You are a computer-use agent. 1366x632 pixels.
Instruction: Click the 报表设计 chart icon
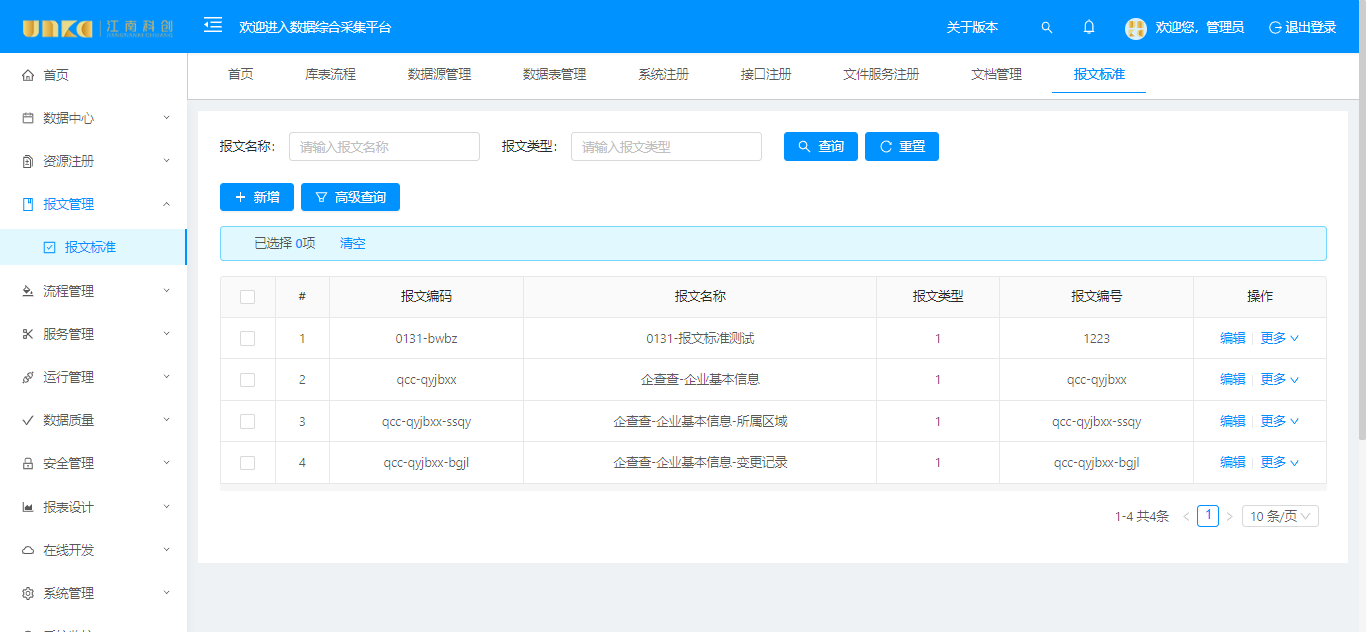pos(28,507)
